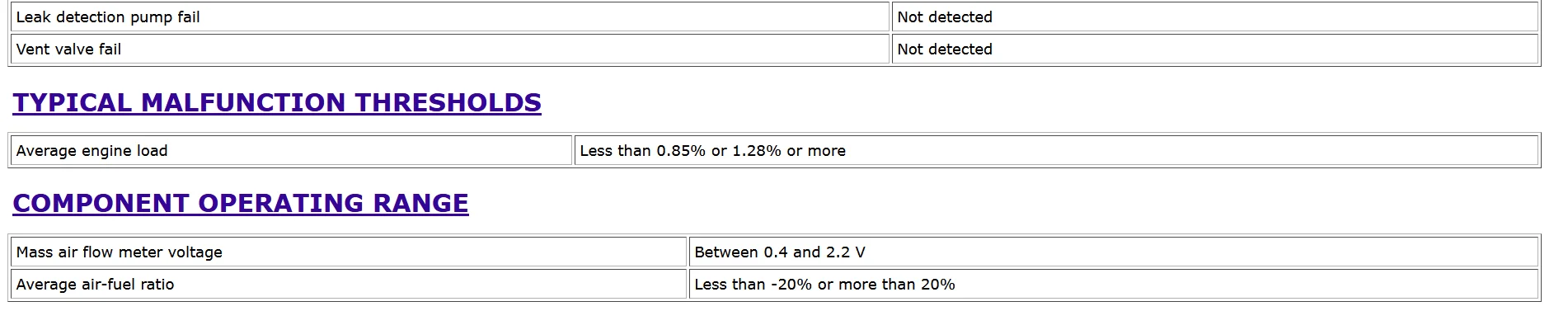
Task: Click the word MALFUNCTION in the heading
Action: point(243,102)
